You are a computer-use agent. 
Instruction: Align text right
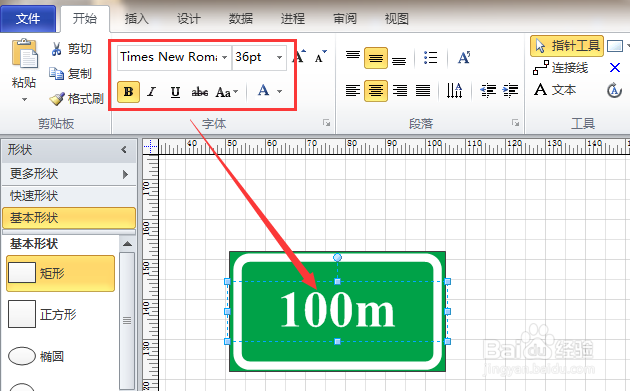click(400, 90)
